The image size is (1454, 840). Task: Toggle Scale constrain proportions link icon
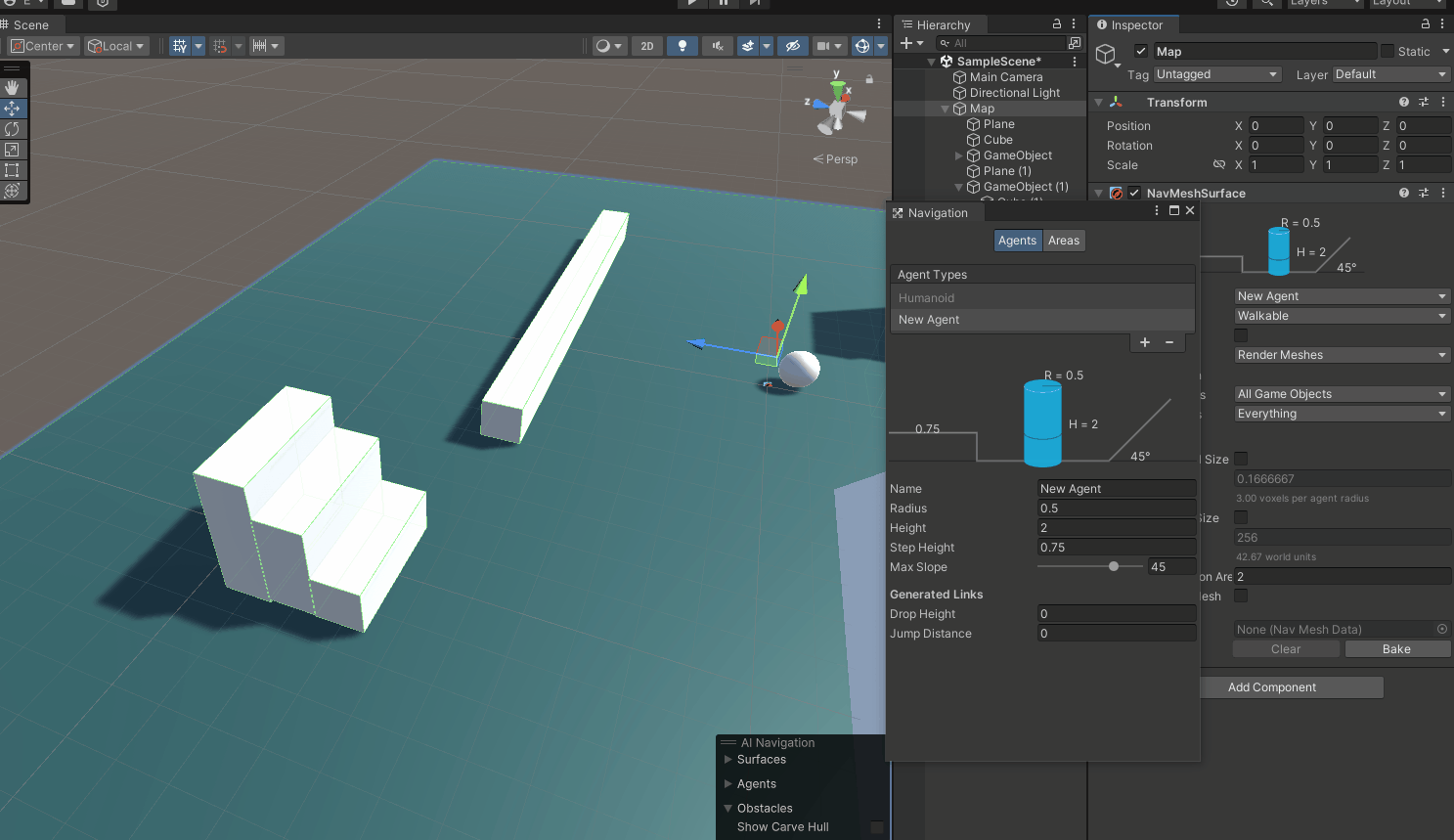pyautogui.click(x=1219, y=164)
